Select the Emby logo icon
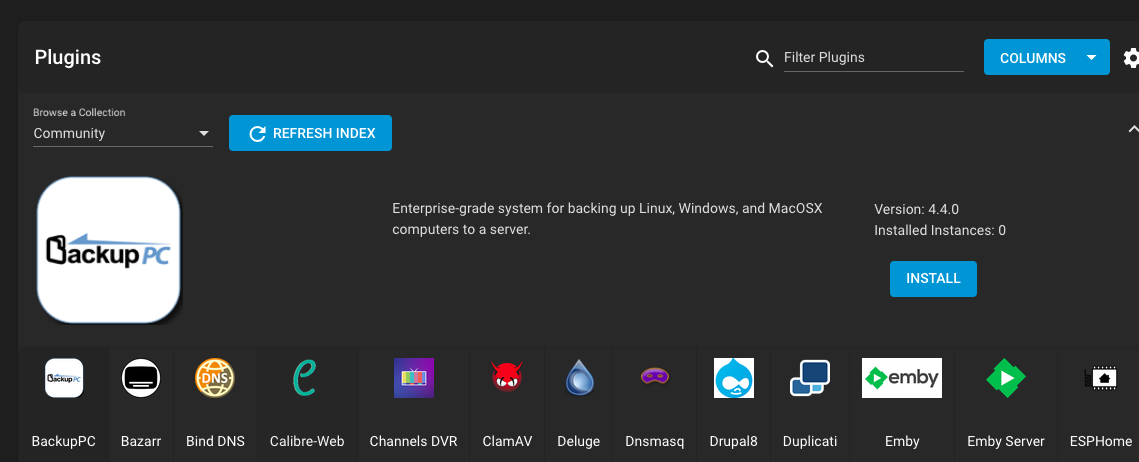This screenshot has width=1139, height=462. 901,378
